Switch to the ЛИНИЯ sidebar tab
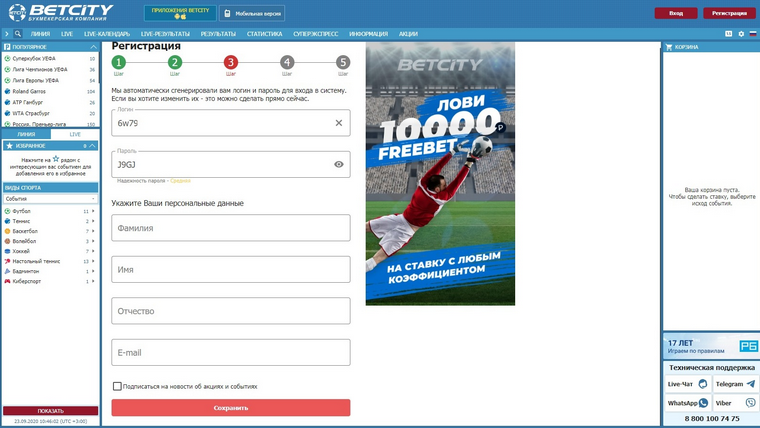Image resolution: width=760 pixels, height=428 pixels. (x=26, y=134)
